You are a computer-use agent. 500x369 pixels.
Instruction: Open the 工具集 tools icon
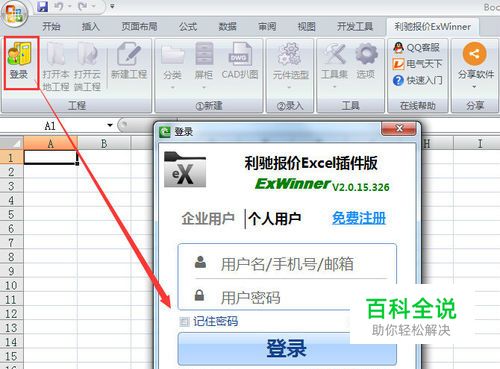(334, 53)
